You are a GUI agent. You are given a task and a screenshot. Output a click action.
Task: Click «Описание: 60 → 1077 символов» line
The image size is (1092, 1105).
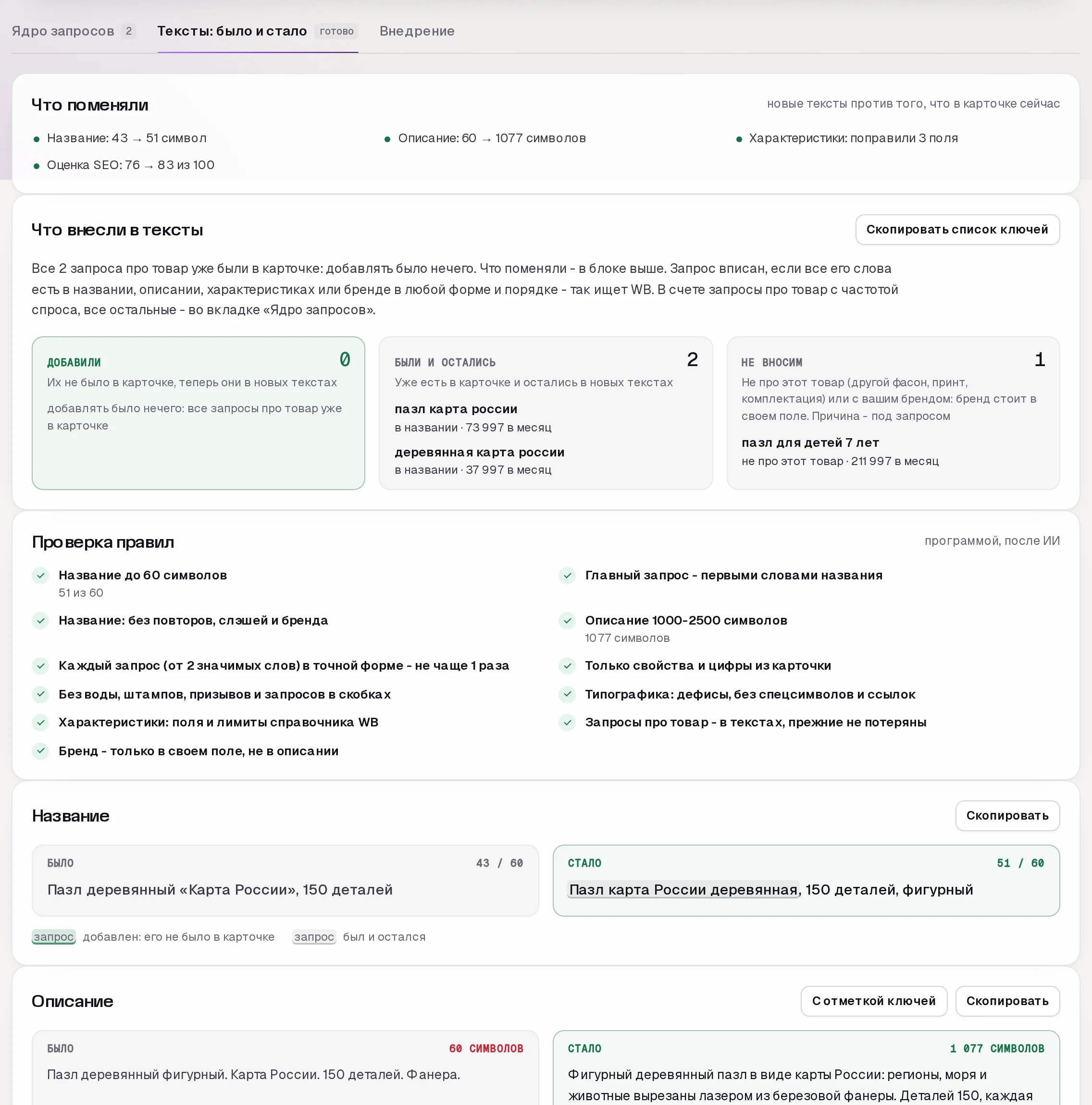coord(492,138)
